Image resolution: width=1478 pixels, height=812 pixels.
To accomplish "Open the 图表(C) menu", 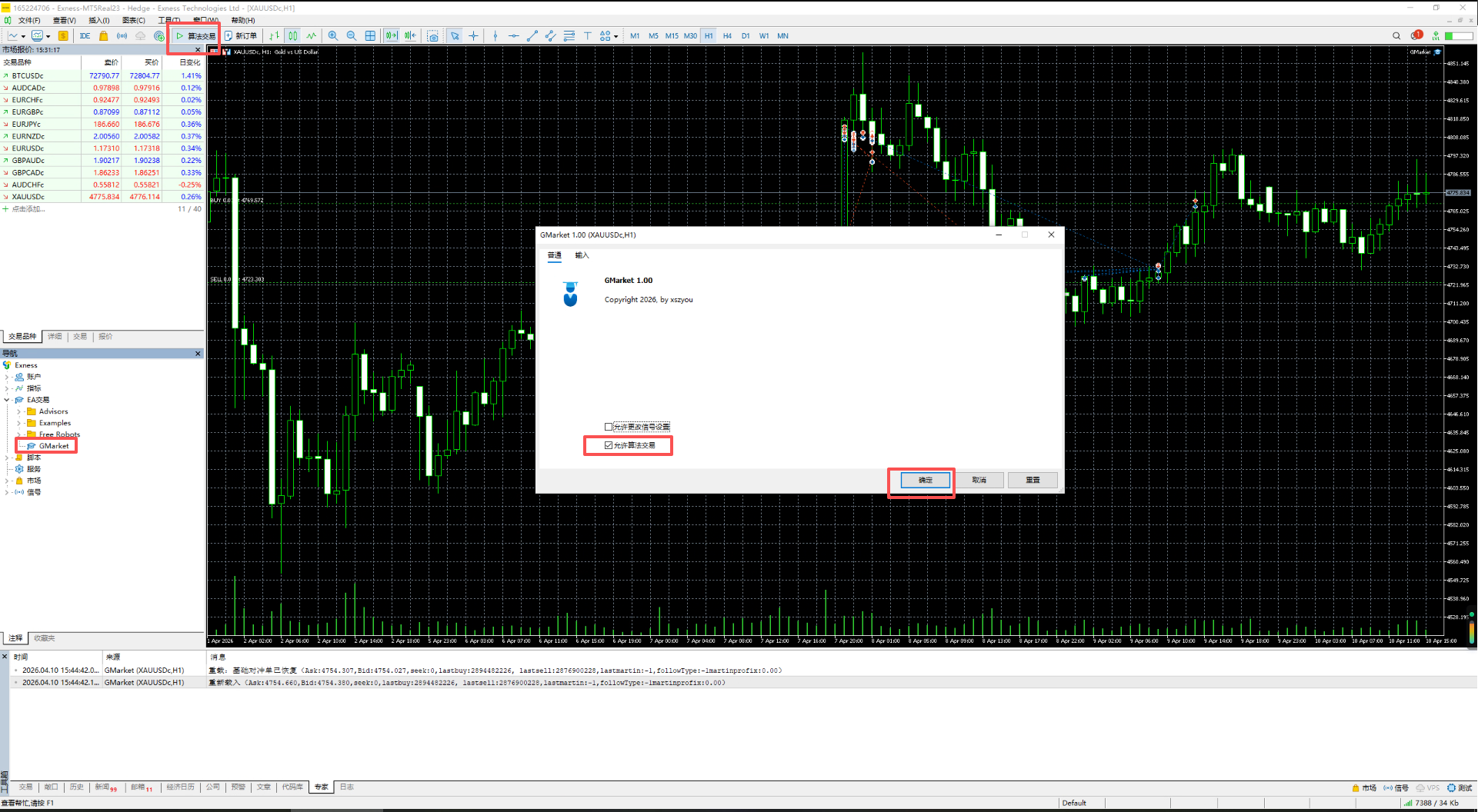I will [134, 21].
